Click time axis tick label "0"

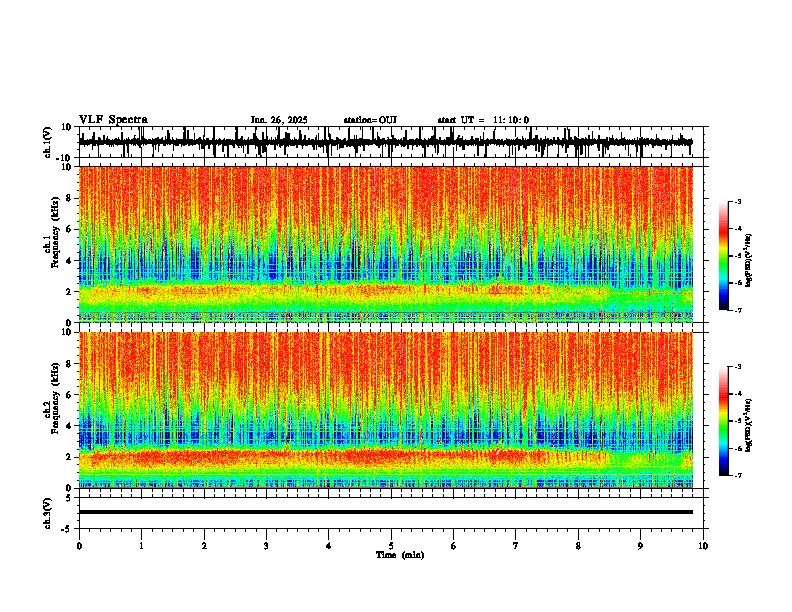pos(79,546)
